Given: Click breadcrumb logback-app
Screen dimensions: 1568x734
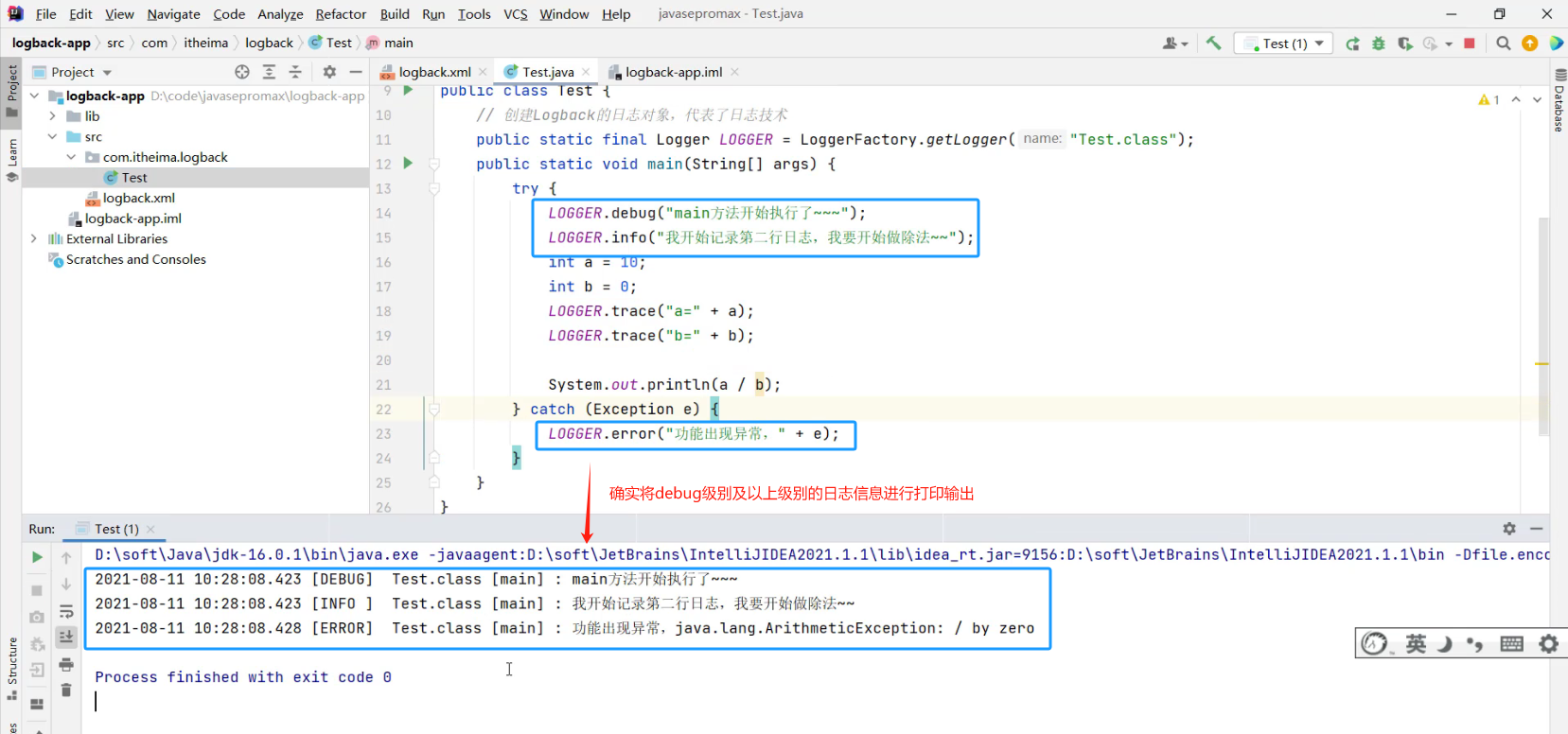Looking at the screenshot, I should (x=51, y=43).
